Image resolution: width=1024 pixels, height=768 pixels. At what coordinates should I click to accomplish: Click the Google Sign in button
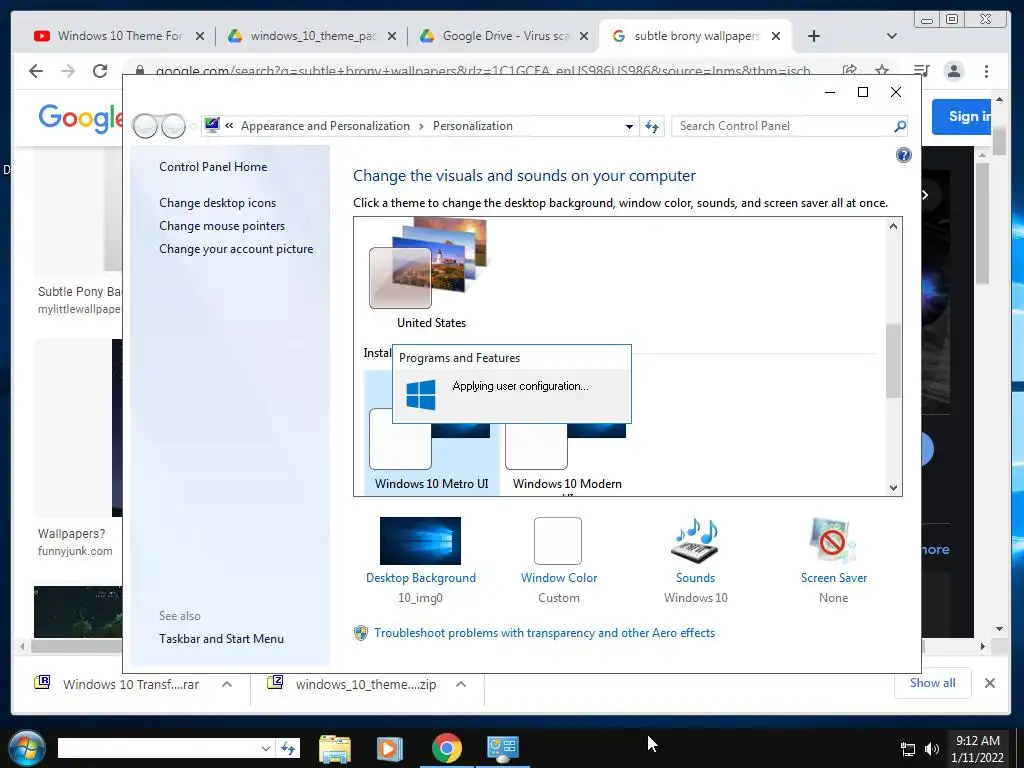961,116
